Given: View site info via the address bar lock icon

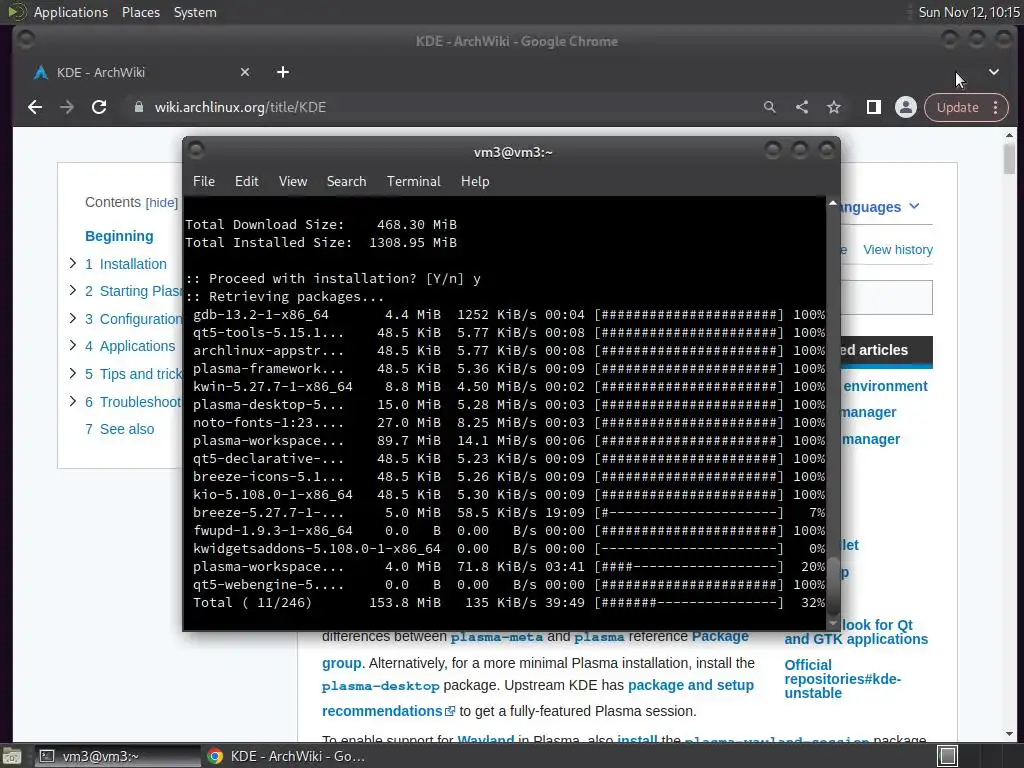Looking at the screenshot, I should click(138, 107).
